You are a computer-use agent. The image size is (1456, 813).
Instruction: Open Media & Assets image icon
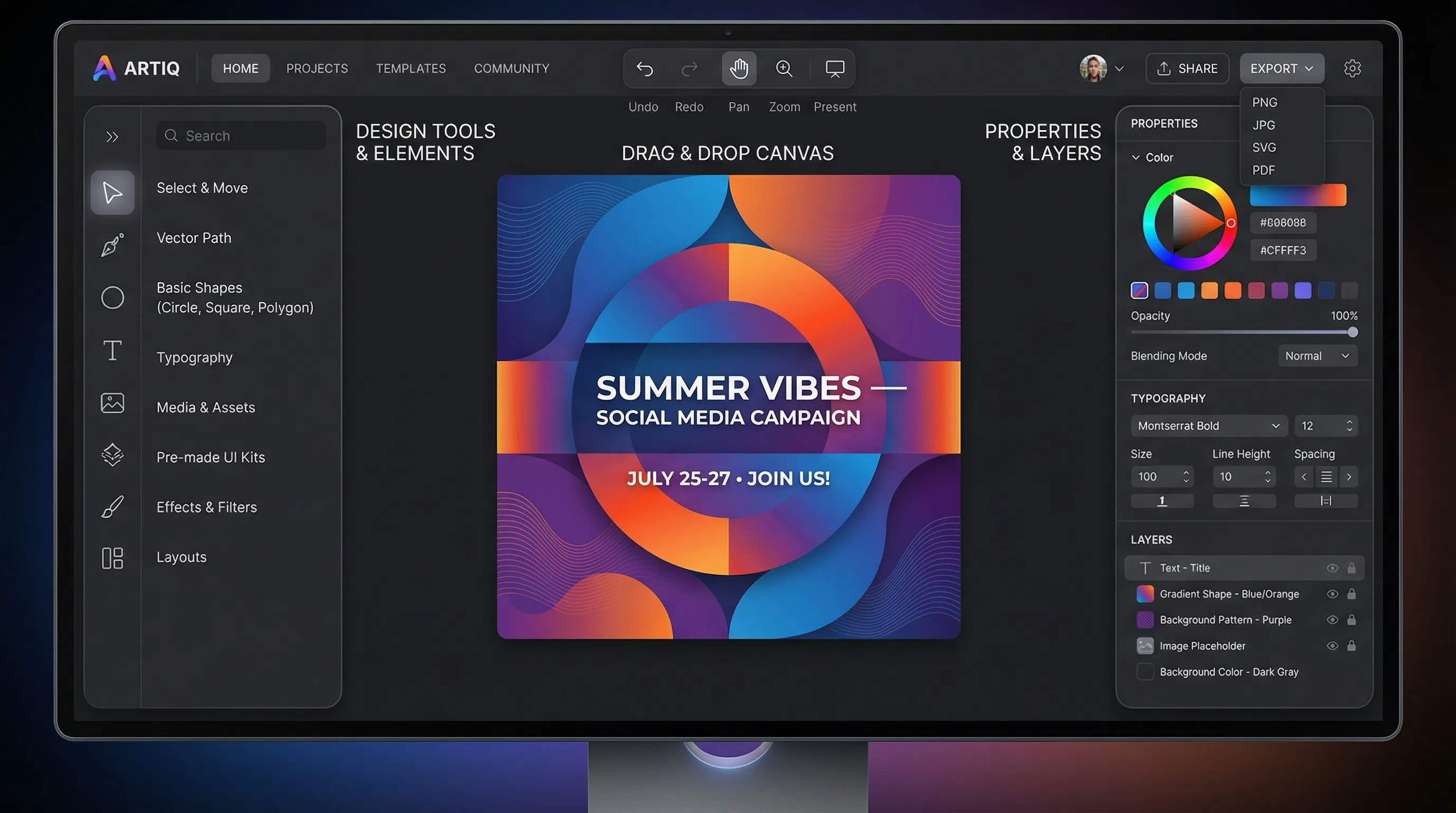112,403
